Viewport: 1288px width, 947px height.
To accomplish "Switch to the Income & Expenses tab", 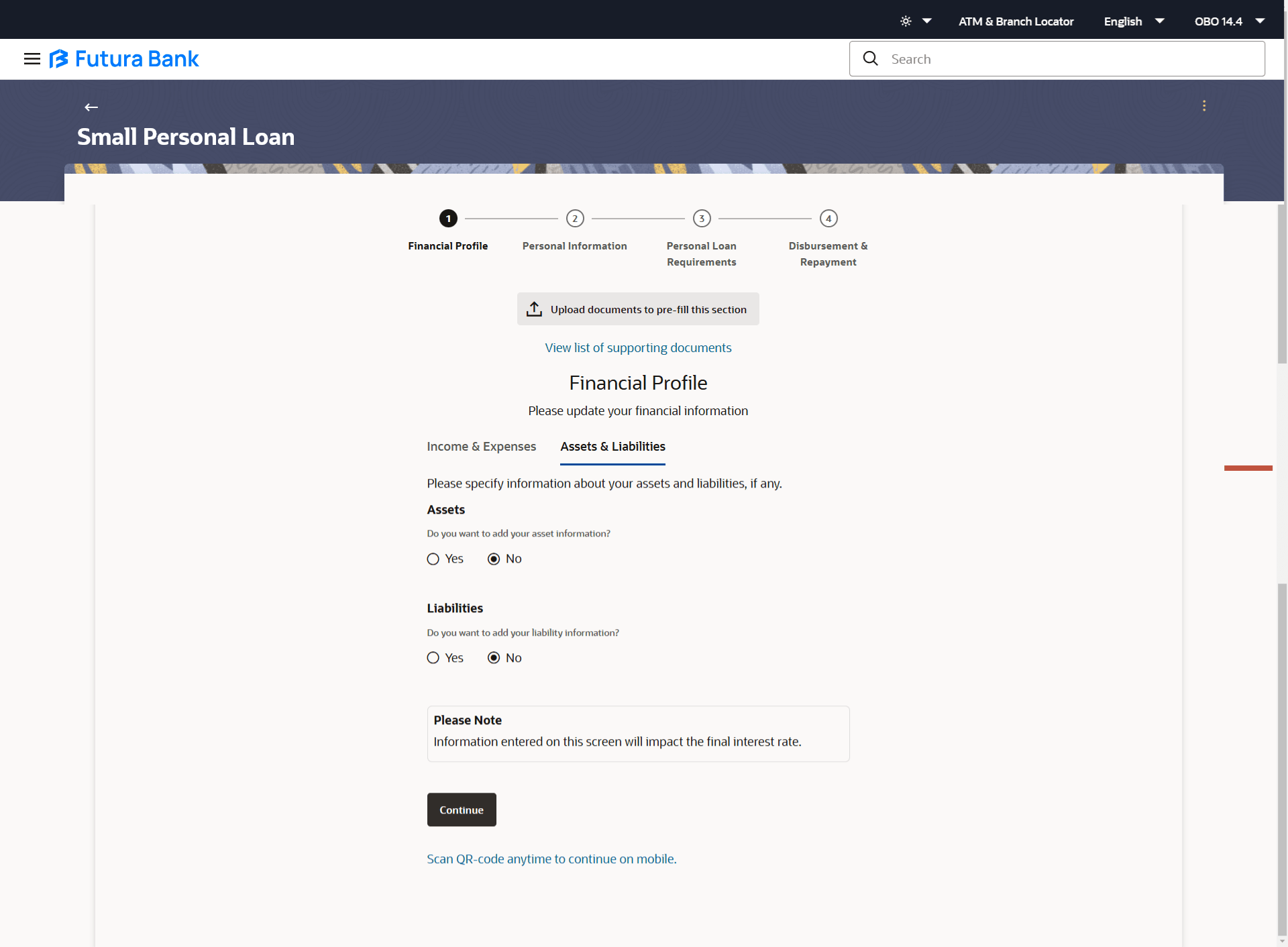I will coord(481,447).
